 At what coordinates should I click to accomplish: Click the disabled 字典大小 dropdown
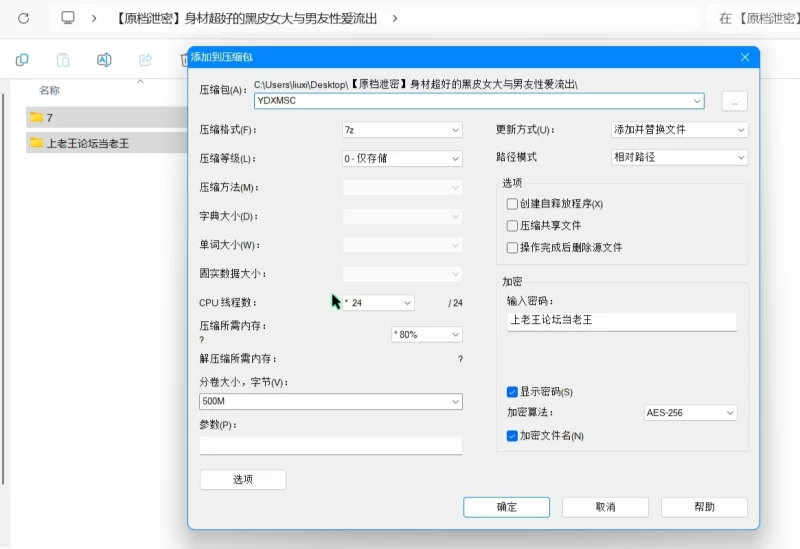coord(402,216)
